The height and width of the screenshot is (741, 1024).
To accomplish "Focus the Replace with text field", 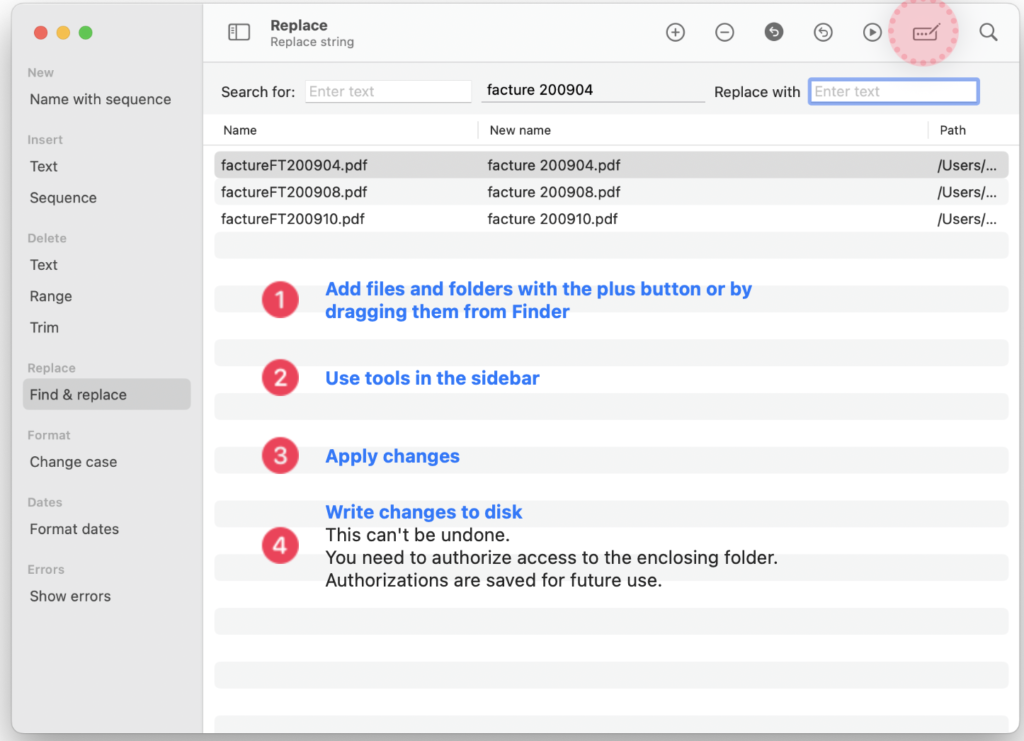I will [893, 91].
